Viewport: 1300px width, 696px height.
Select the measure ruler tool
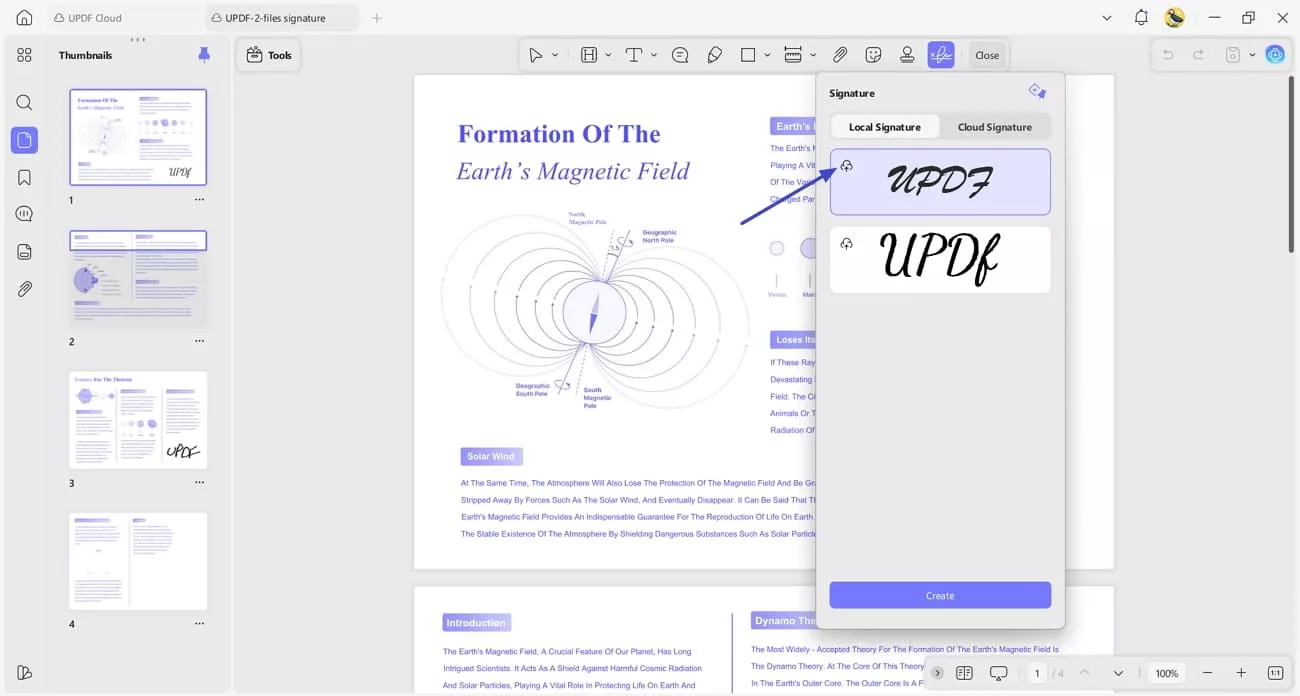[793, 55]
